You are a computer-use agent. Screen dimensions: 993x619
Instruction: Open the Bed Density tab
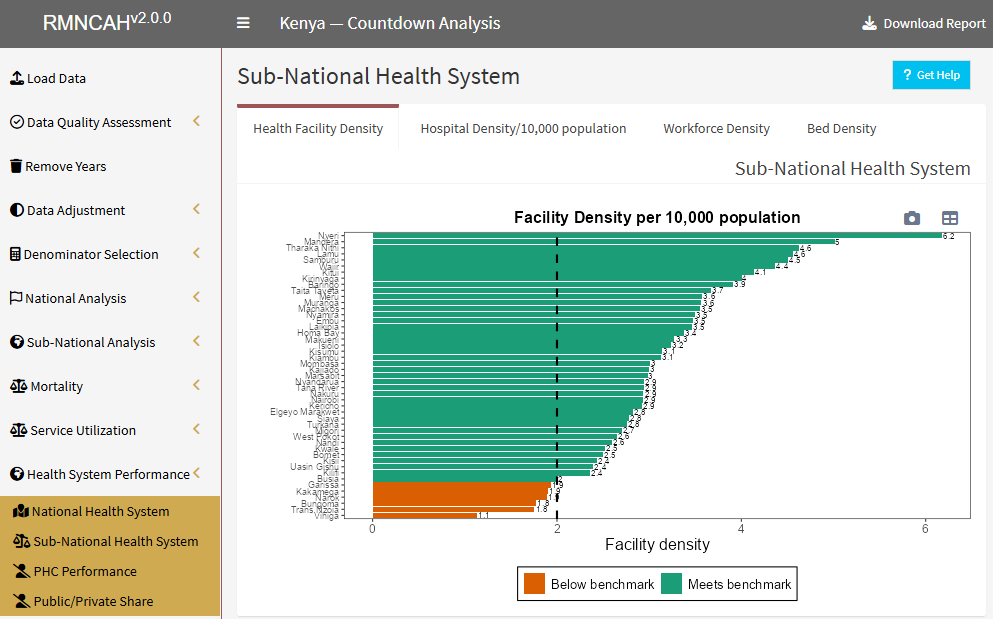[x=842, y=129]
